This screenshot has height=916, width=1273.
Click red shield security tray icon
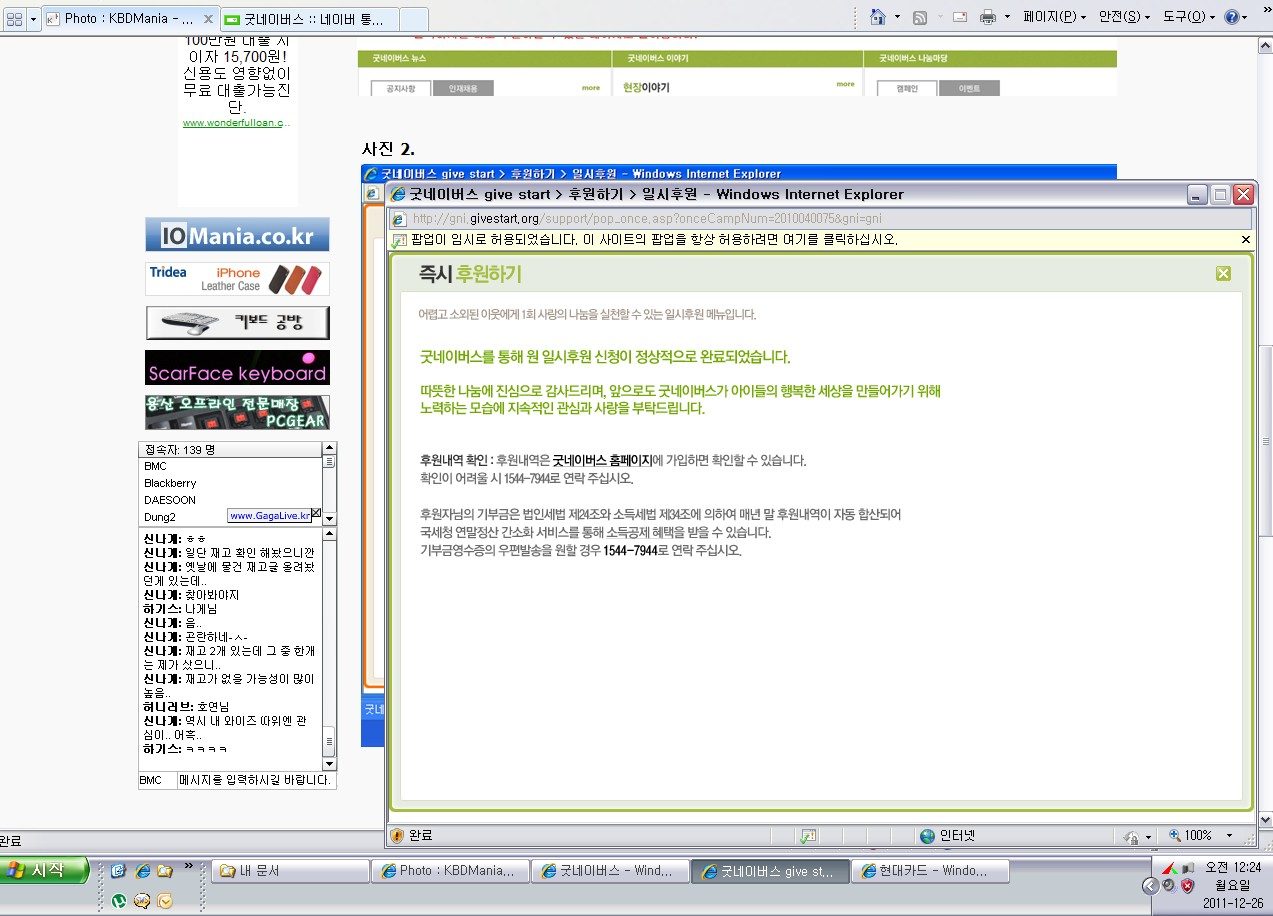1187,886
